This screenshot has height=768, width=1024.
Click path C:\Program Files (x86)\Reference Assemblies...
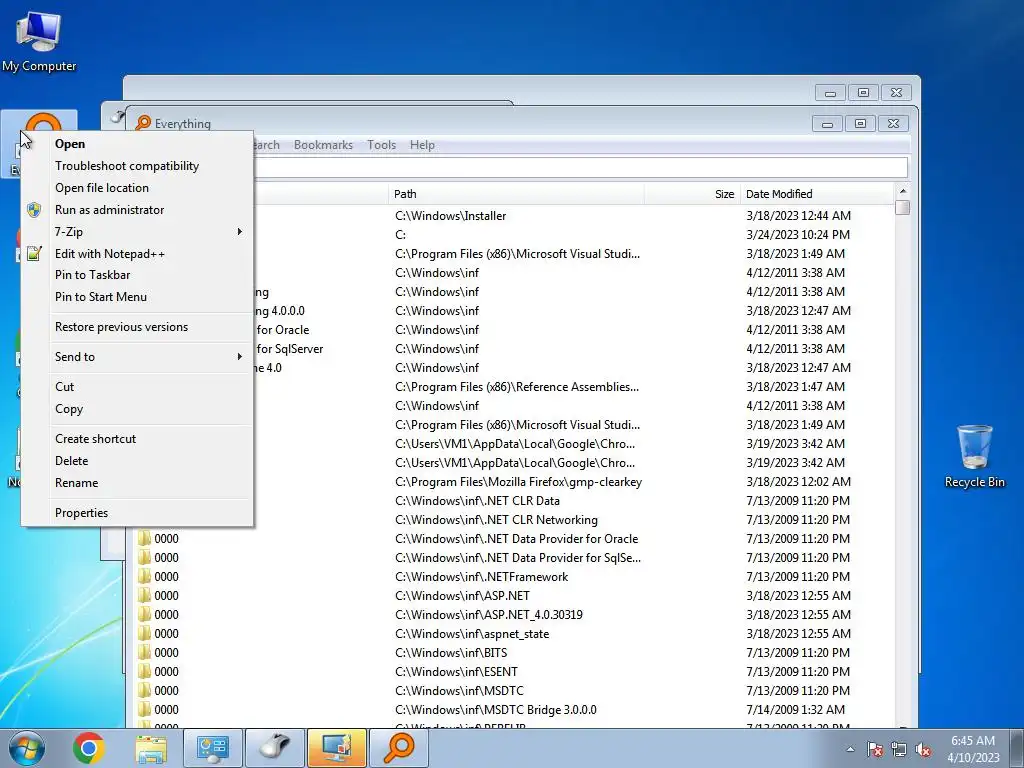(517, 387)
